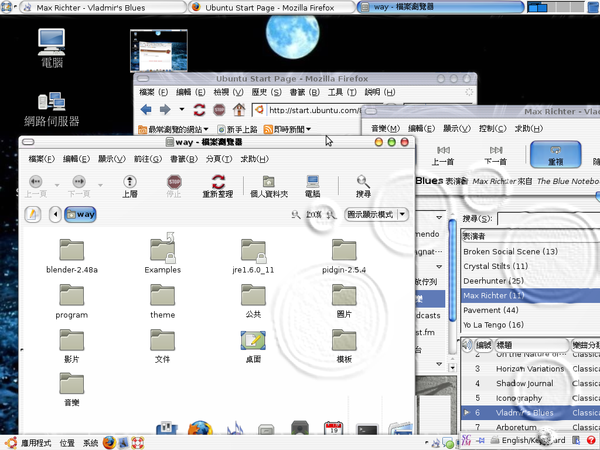The width and height of the screenshot is (600, 450).
Task: Click the music player 搜尋 search field
Action: (x=549, y=219)
